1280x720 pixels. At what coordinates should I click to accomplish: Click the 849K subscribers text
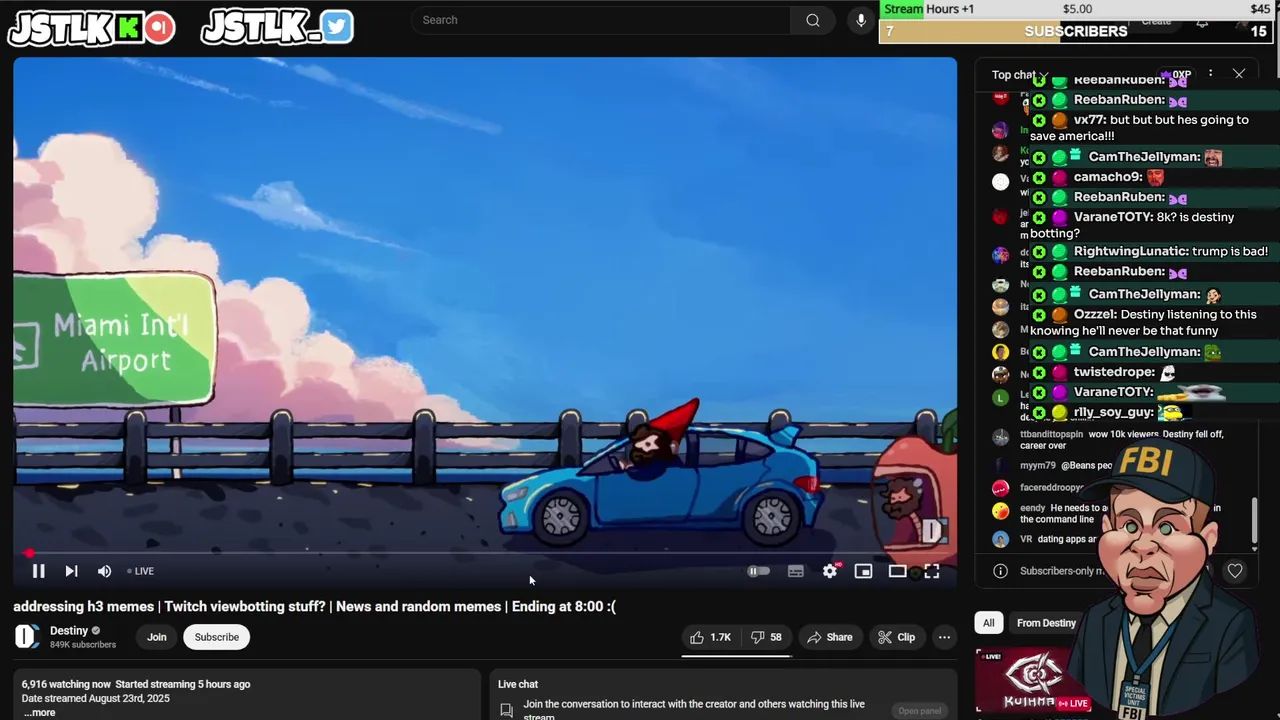point(83,645)
